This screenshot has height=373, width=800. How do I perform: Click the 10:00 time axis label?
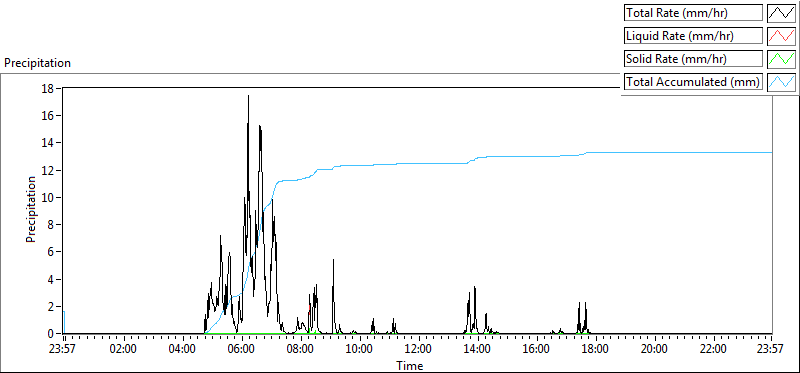(x=360, y=350)
